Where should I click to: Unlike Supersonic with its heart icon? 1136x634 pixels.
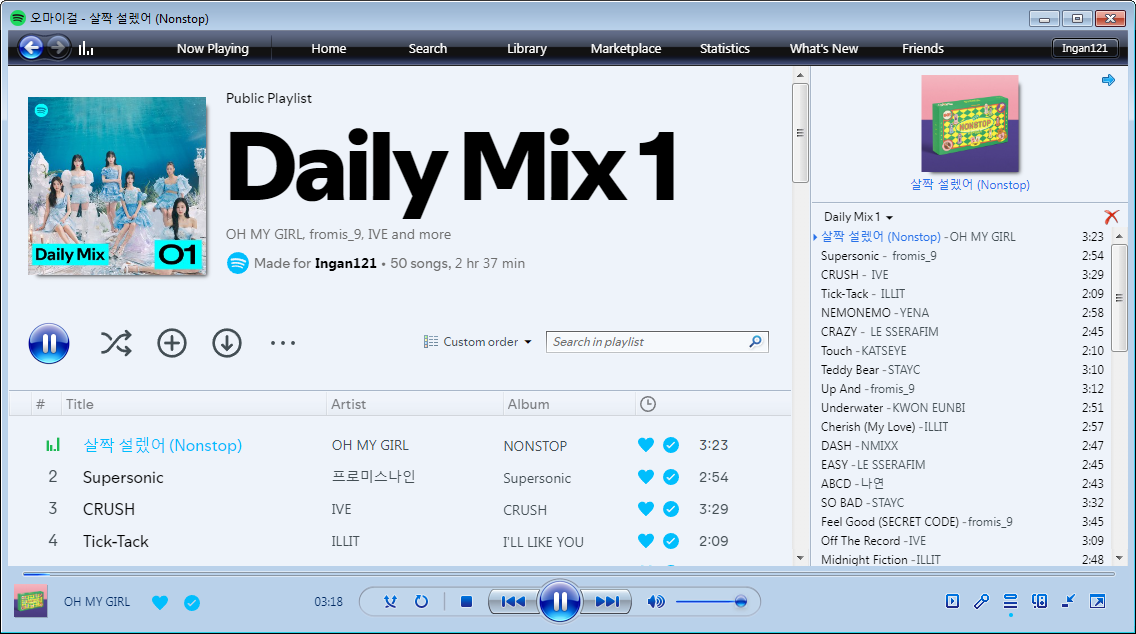click(646, 477)
